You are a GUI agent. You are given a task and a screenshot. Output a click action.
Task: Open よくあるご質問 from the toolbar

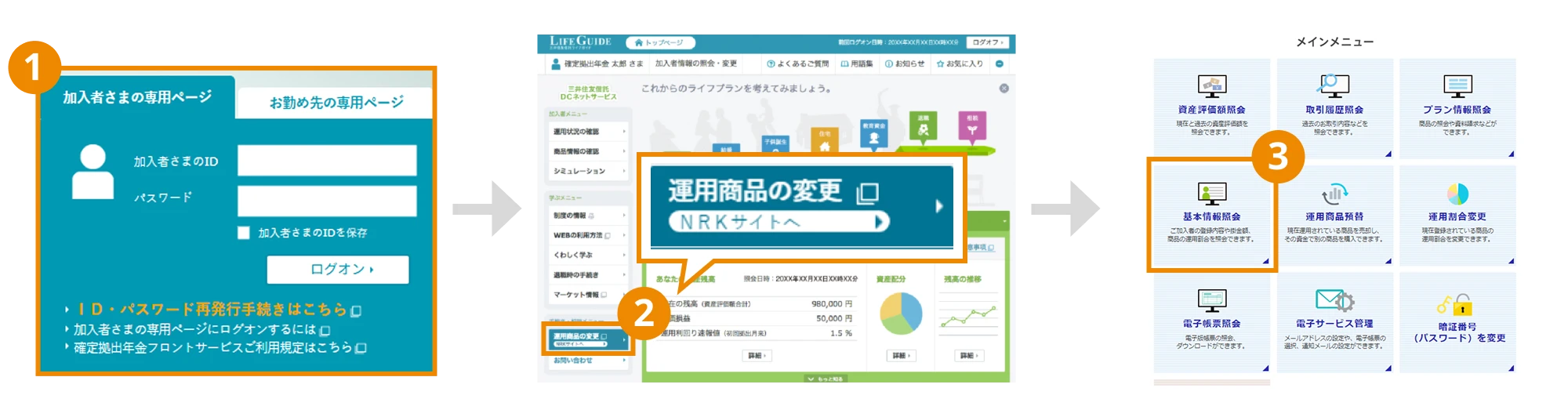[x=797, y=63]
